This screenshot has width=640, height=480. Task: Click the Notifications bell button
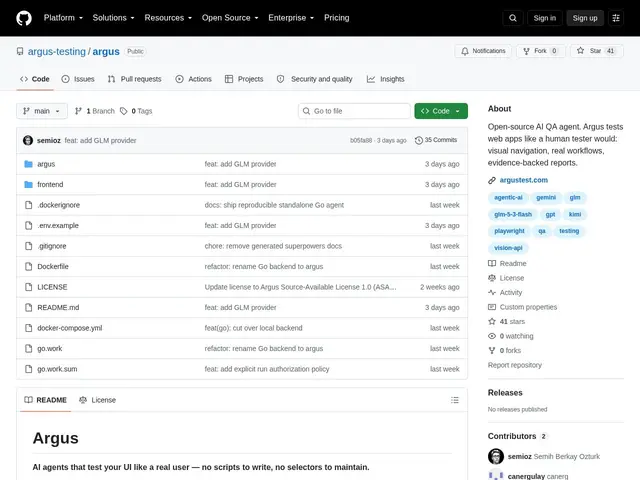coord(483,51)
